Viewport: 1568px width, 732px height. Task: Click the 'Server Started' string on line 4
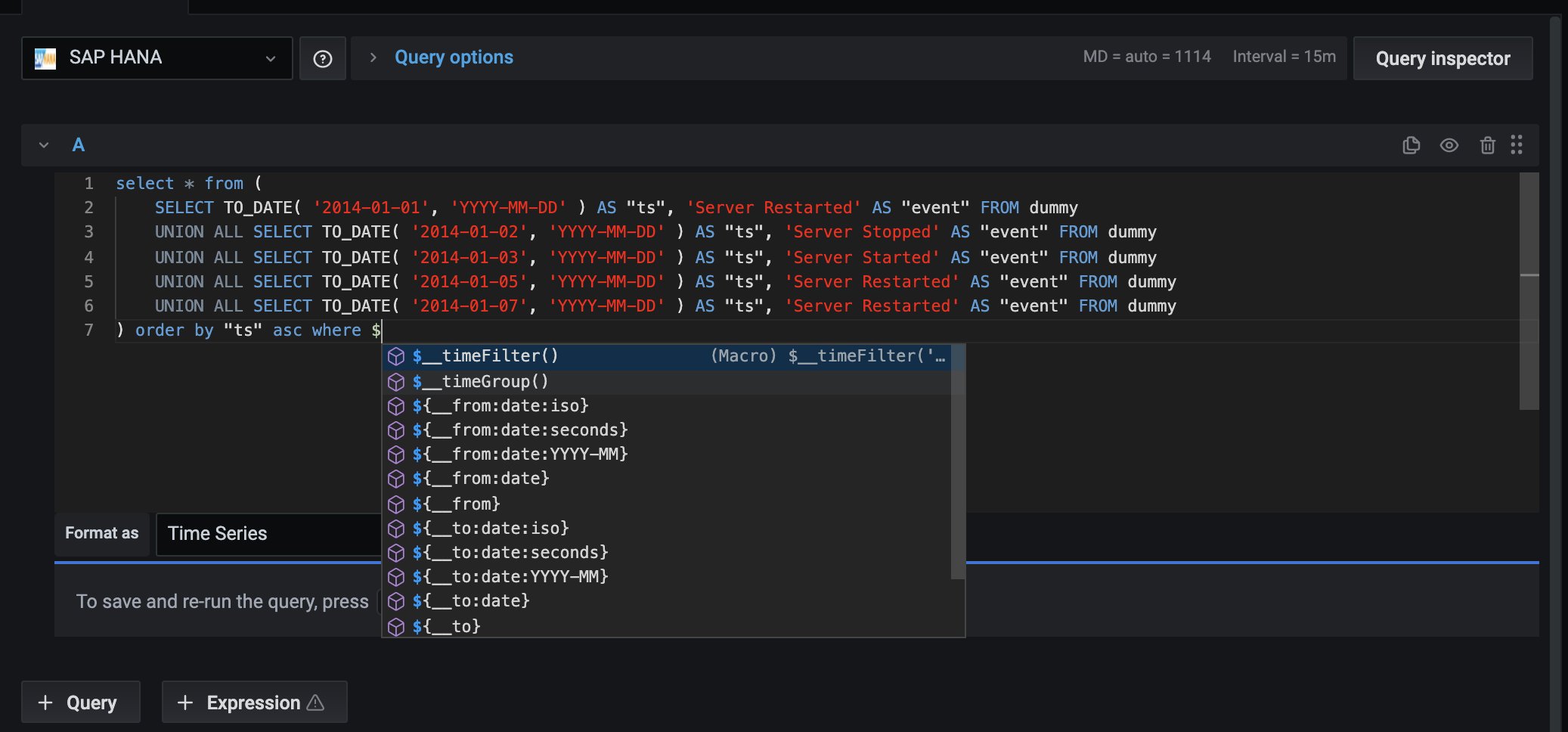tap(862, 257)
